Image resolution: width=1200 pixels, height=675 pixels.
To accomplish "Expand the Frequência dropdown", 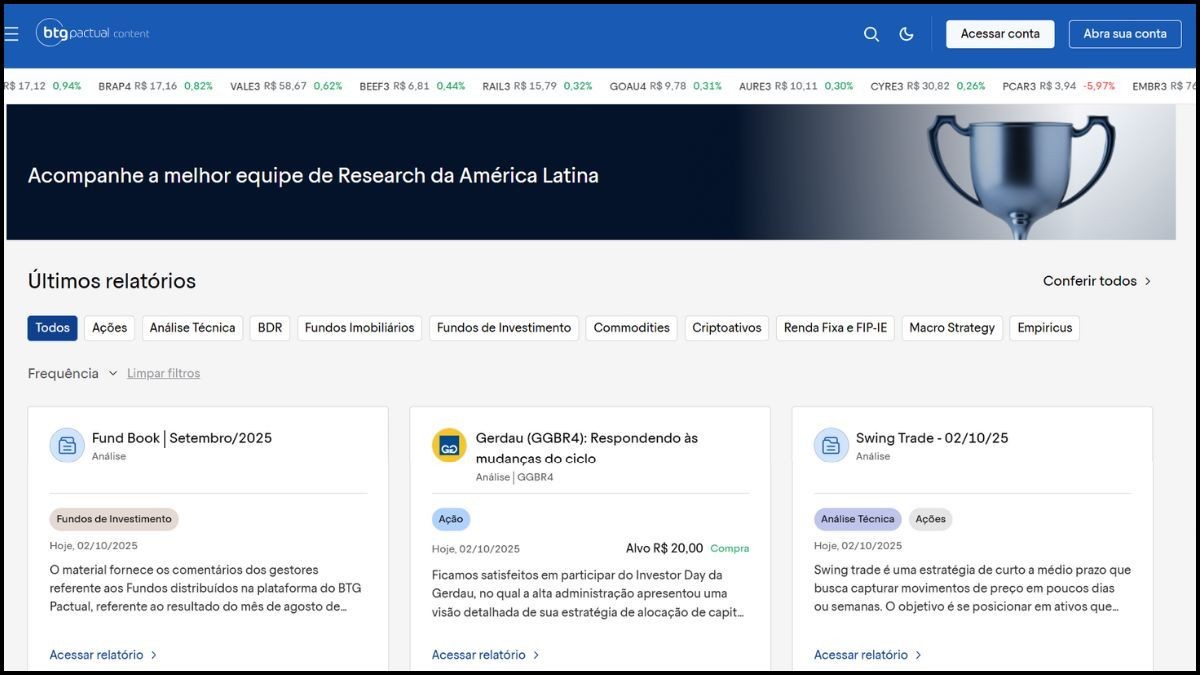I will [x=73, y=373].
